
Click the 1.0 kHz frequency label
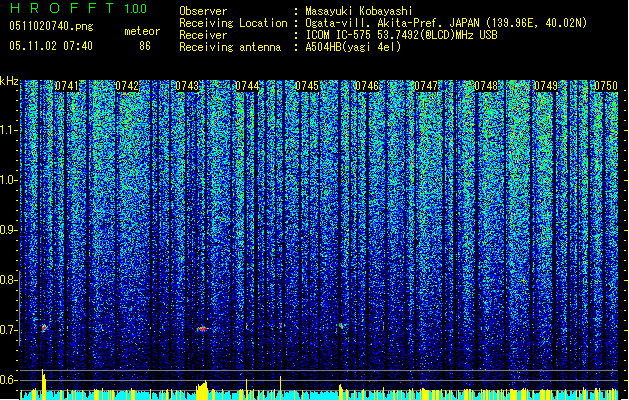point(9,180)
